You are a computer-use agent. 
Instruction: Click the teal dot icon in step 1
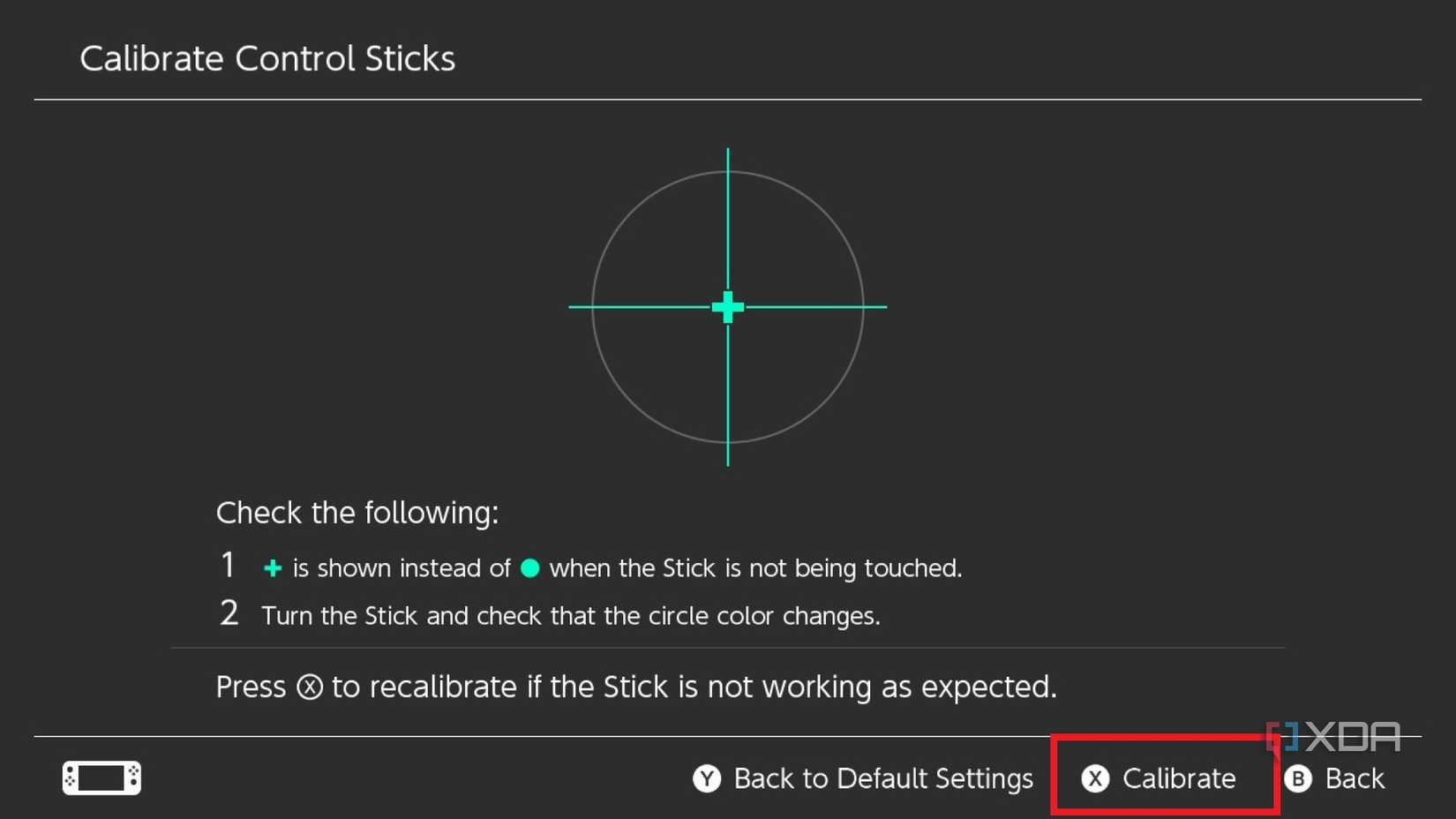(x=530, y=568)
